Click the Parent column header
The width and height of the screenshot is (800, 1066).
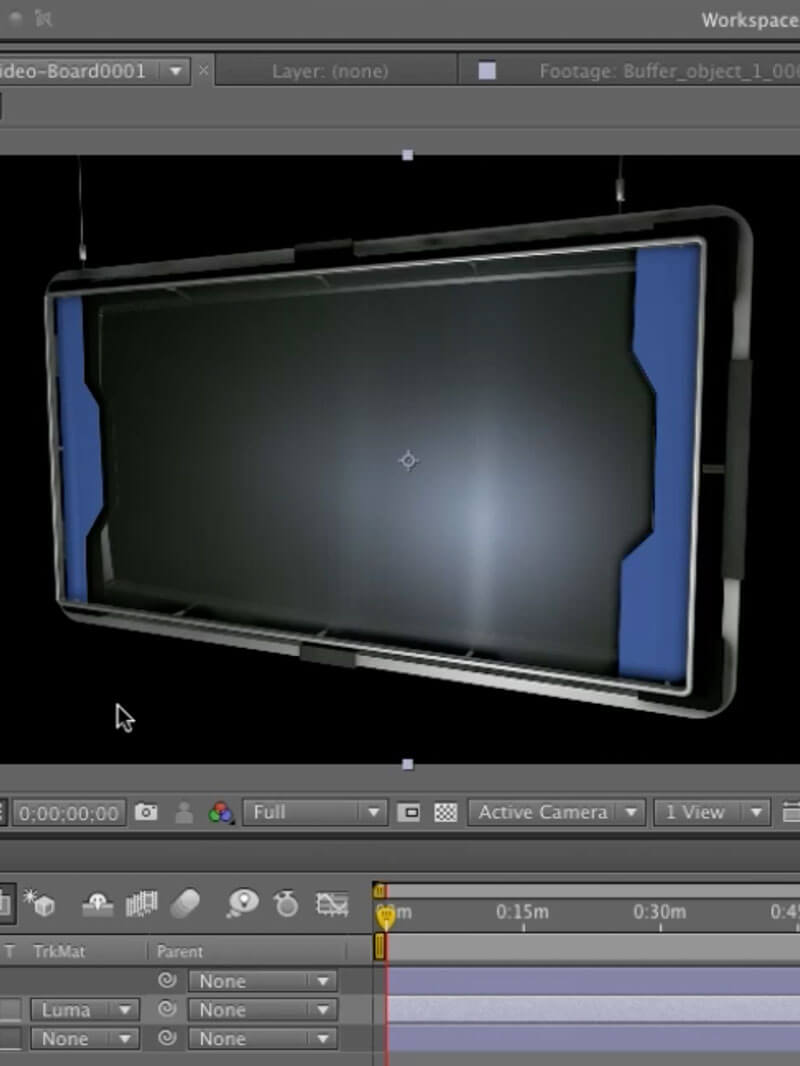pos(179,951)
